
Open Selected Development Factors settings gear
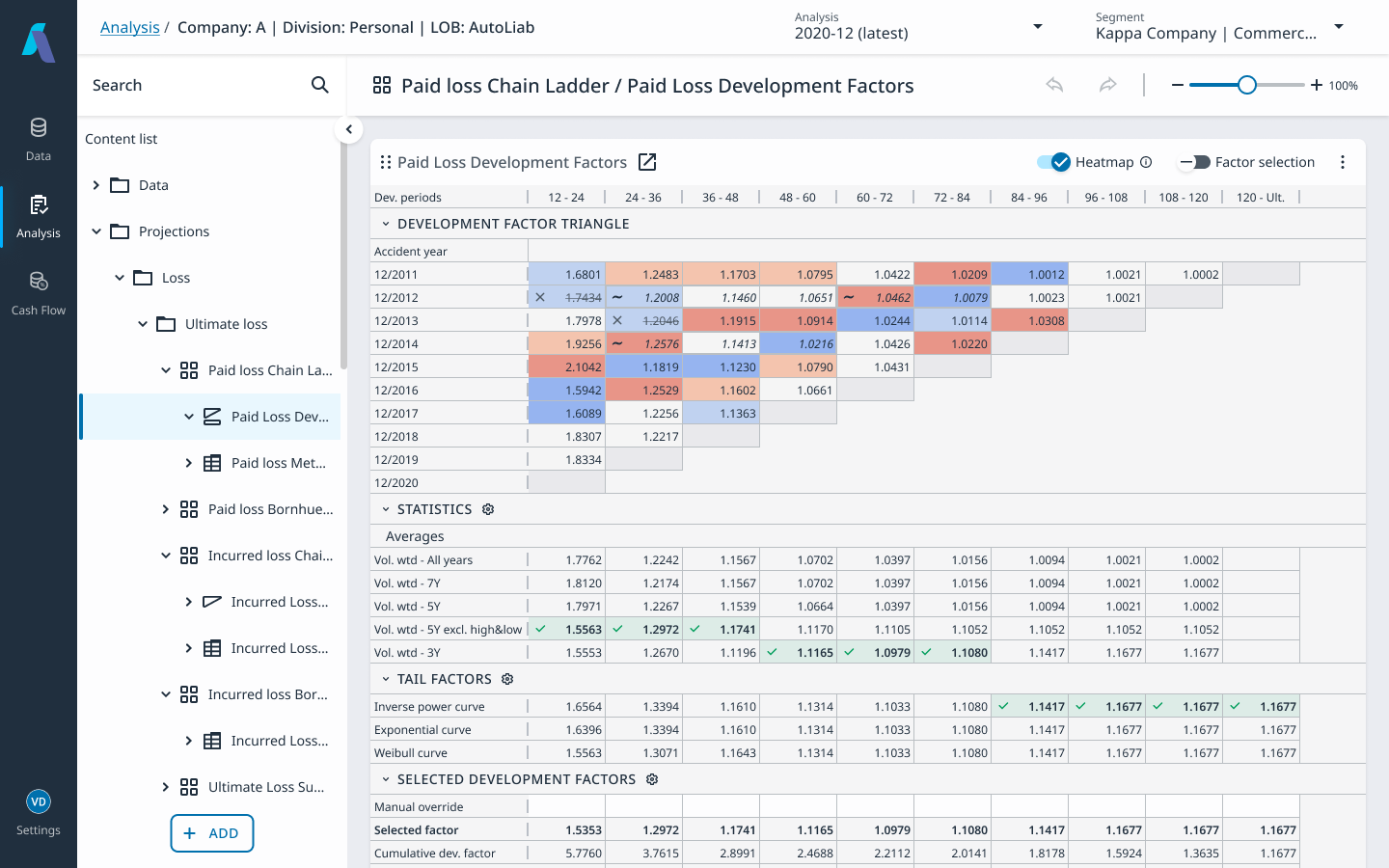652,779
